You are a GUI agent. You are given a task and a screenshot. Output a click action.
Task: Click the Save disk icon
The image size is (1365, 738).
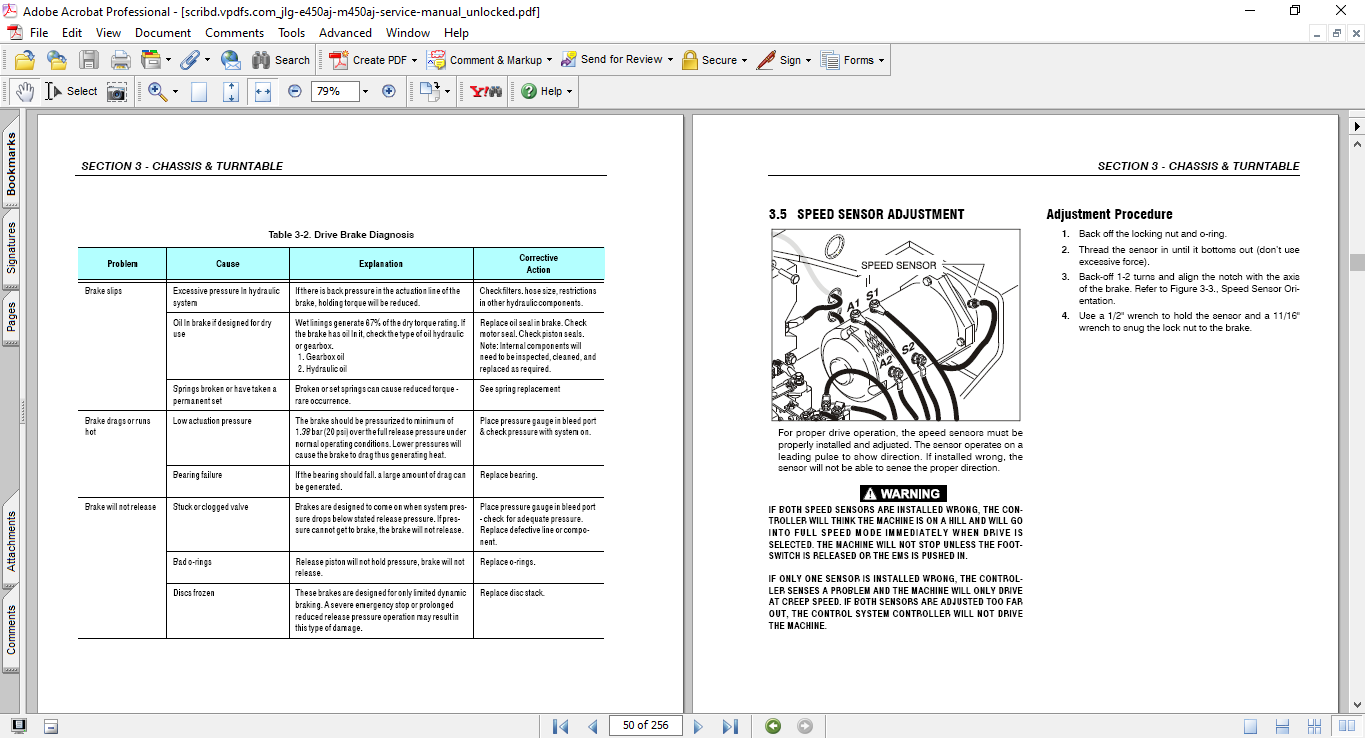[89, 60]
